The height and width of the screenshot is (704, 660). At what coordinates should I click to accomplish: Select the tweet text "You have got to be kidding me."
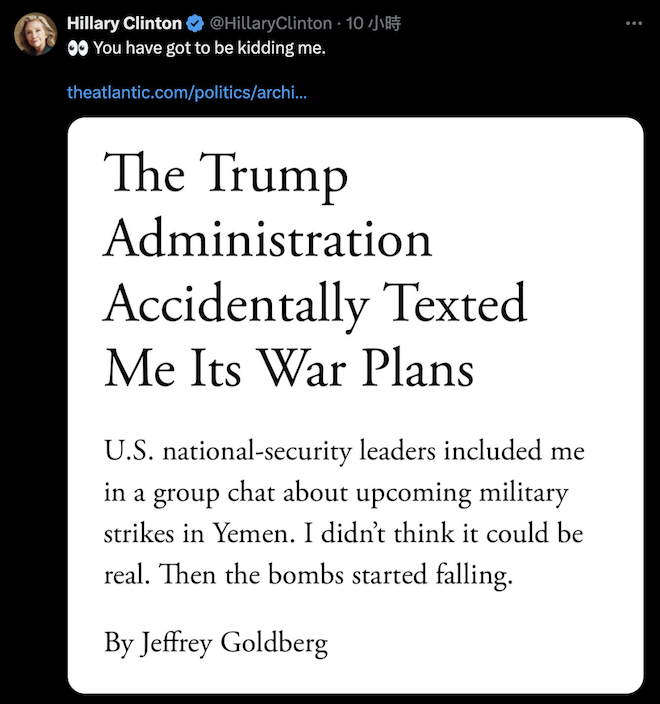209,48
